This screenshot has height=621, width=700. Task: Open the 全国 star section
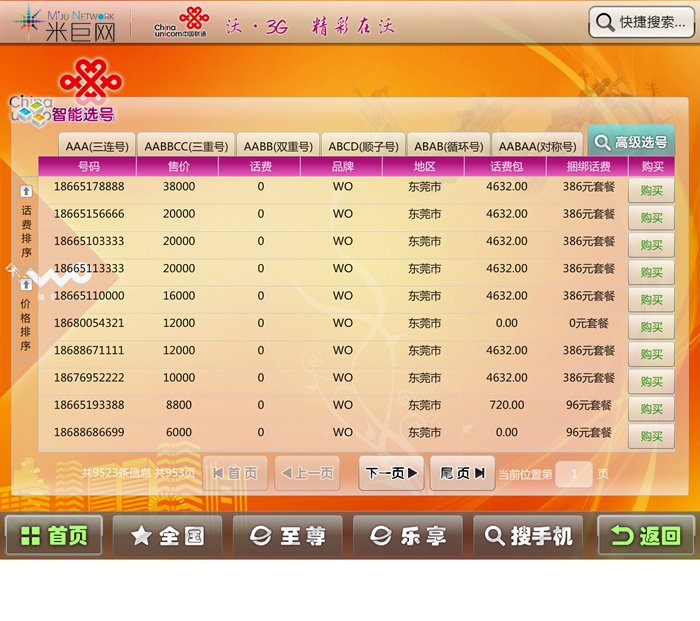tap(167, 536)
